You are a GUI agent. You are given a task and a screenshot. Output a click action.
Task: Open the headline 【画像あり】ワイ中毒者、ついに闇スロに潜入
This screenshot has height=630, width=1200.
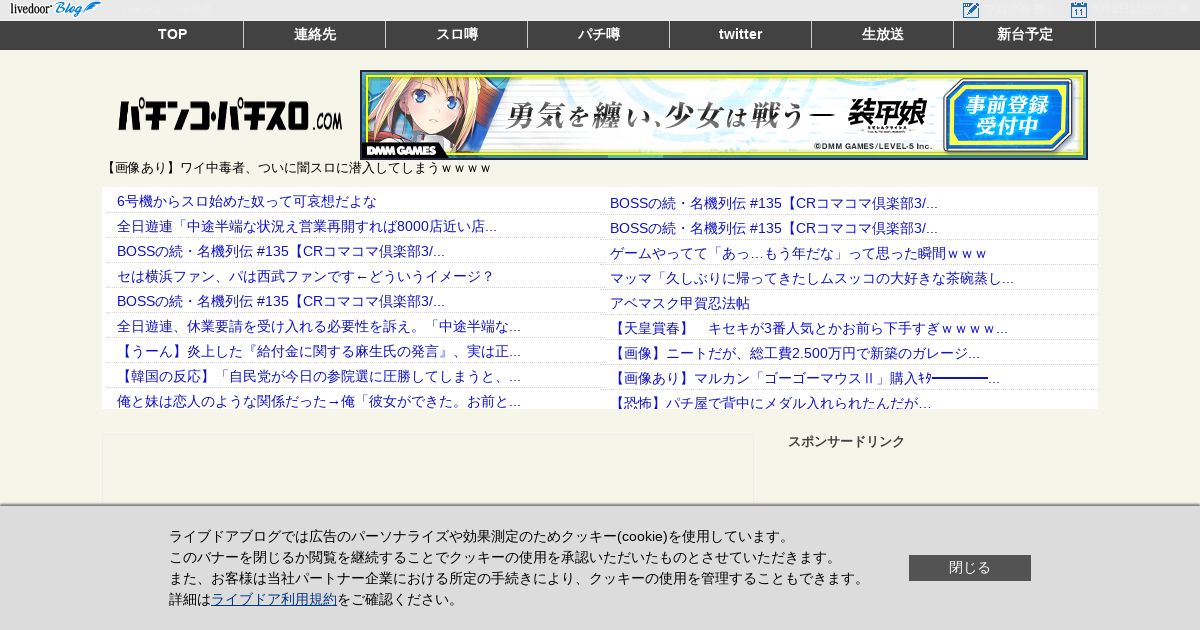pyautogui.click(x=298, y=168)
